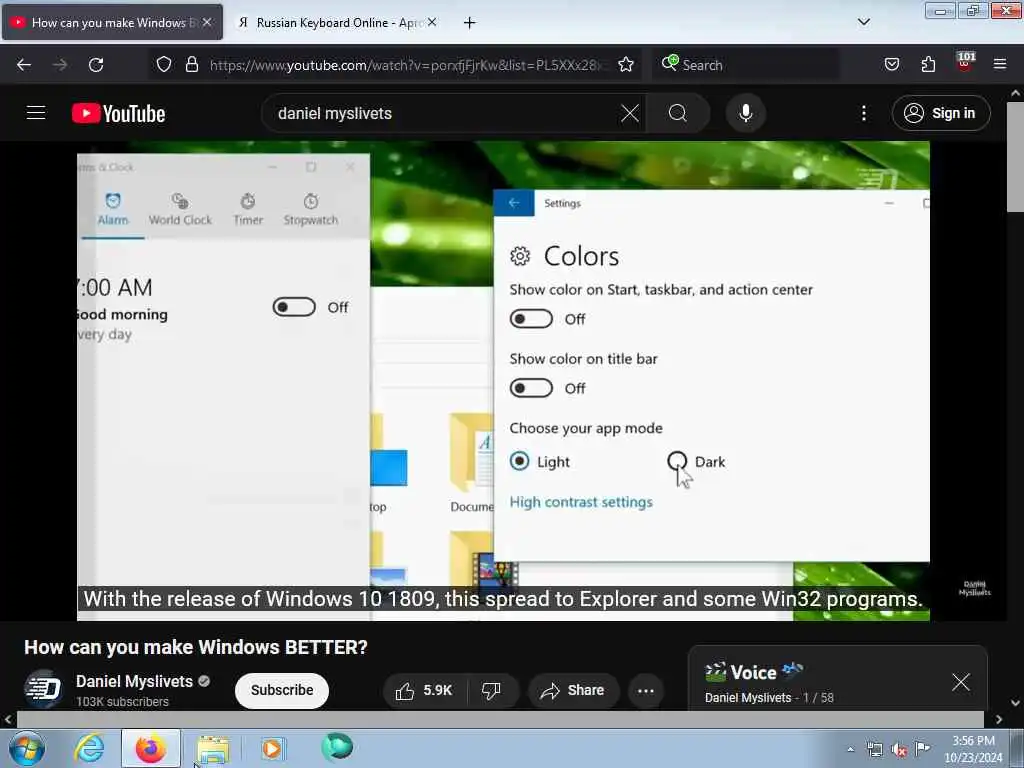1024x768 pixels.
Task: Launch Internet Explorer from the taskbar
Action: click(89, 748)
